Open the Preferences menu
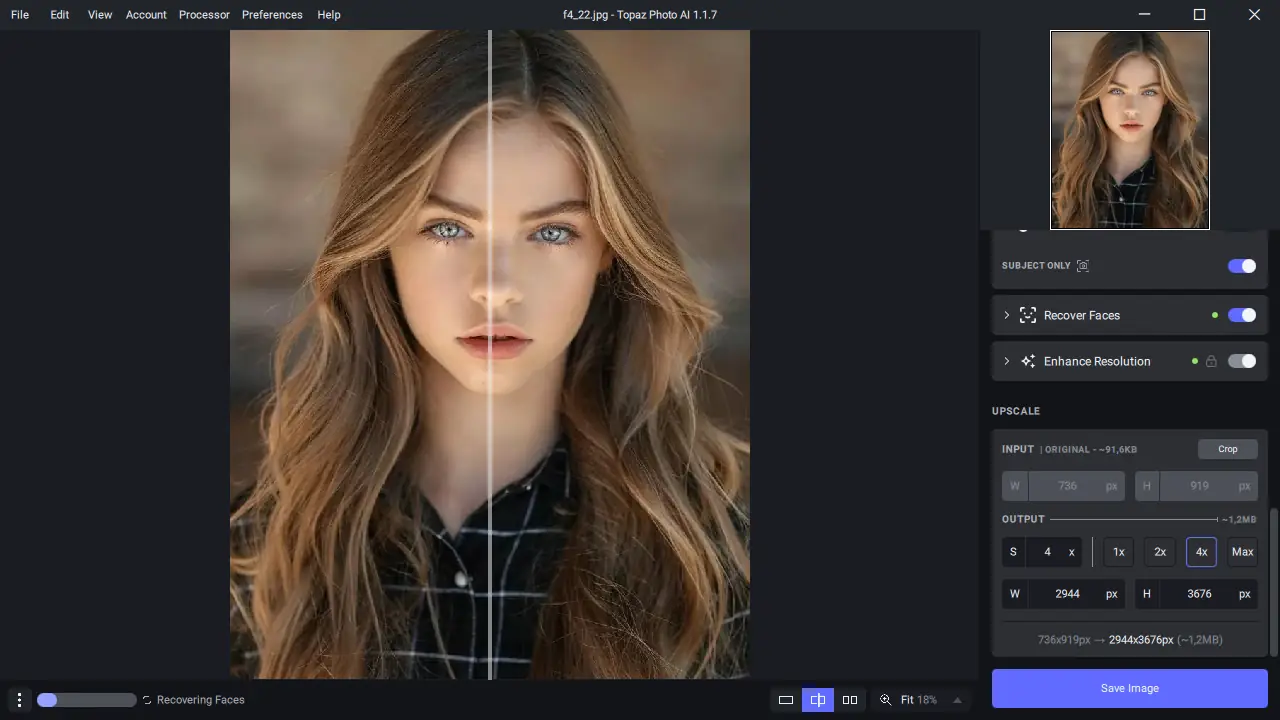This screenshot has height=720, width=1280. point(272,15)
